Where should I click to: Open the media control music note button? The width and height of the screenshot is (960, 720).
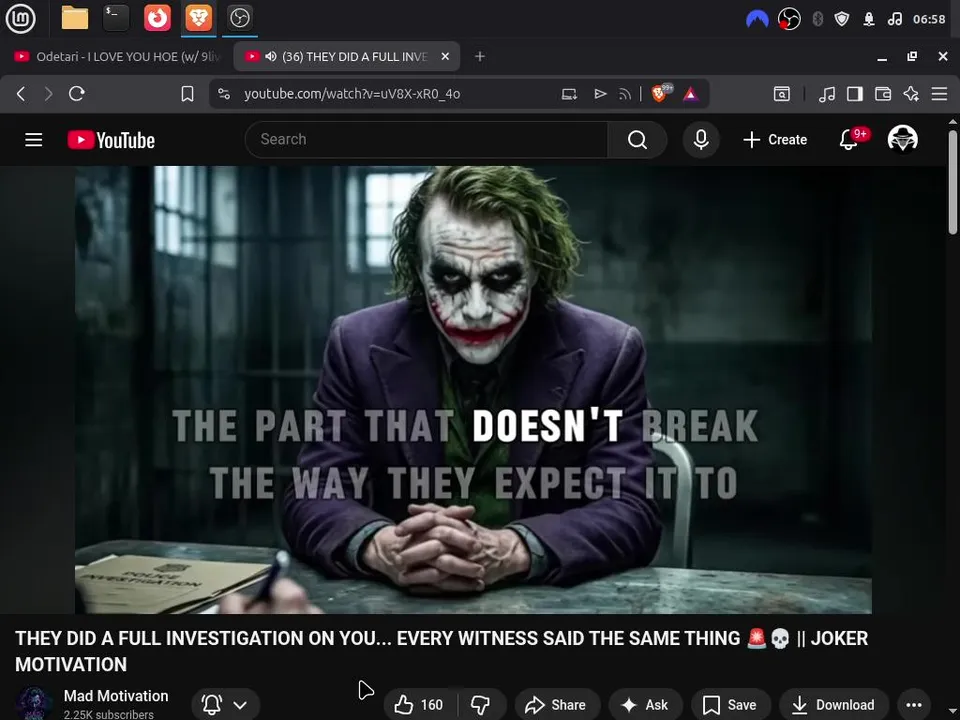827,94
